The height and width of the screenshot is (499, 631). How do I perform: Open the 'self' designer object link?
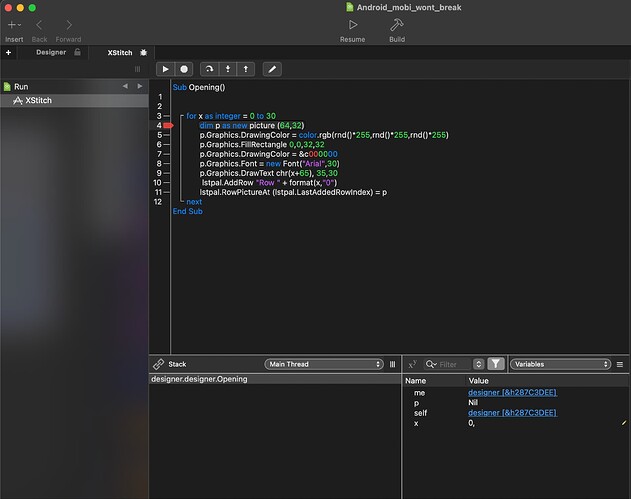click(x=512, y=413)
